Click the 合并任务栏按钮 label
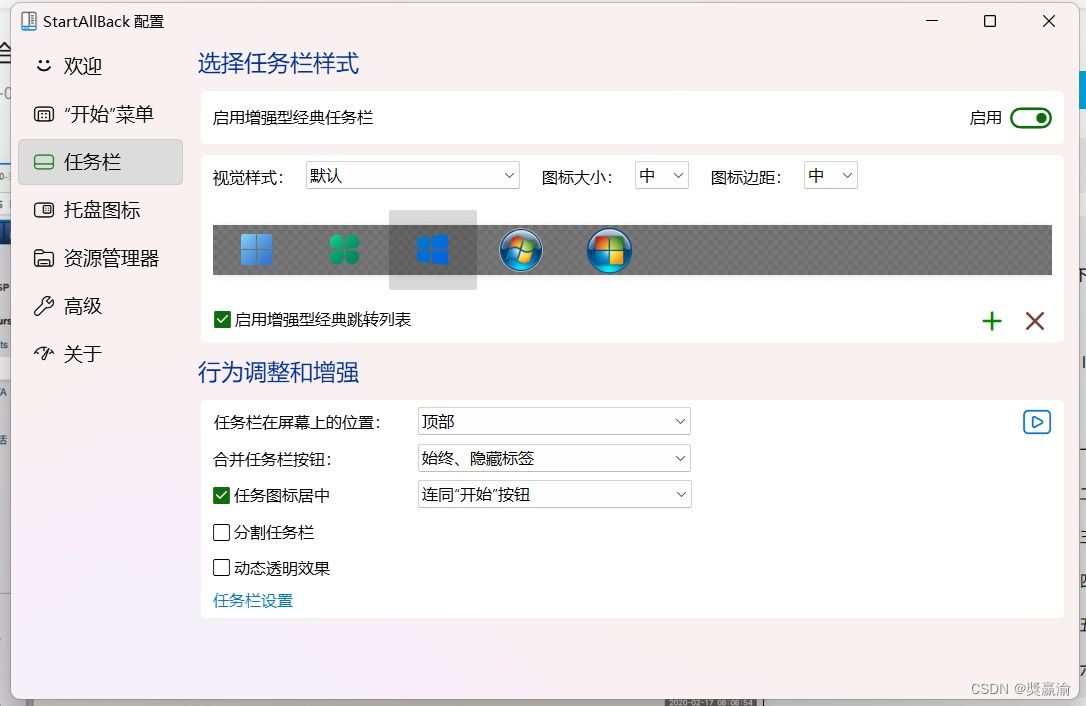The width and height of the screenshot is (1086, 706). 273,459
